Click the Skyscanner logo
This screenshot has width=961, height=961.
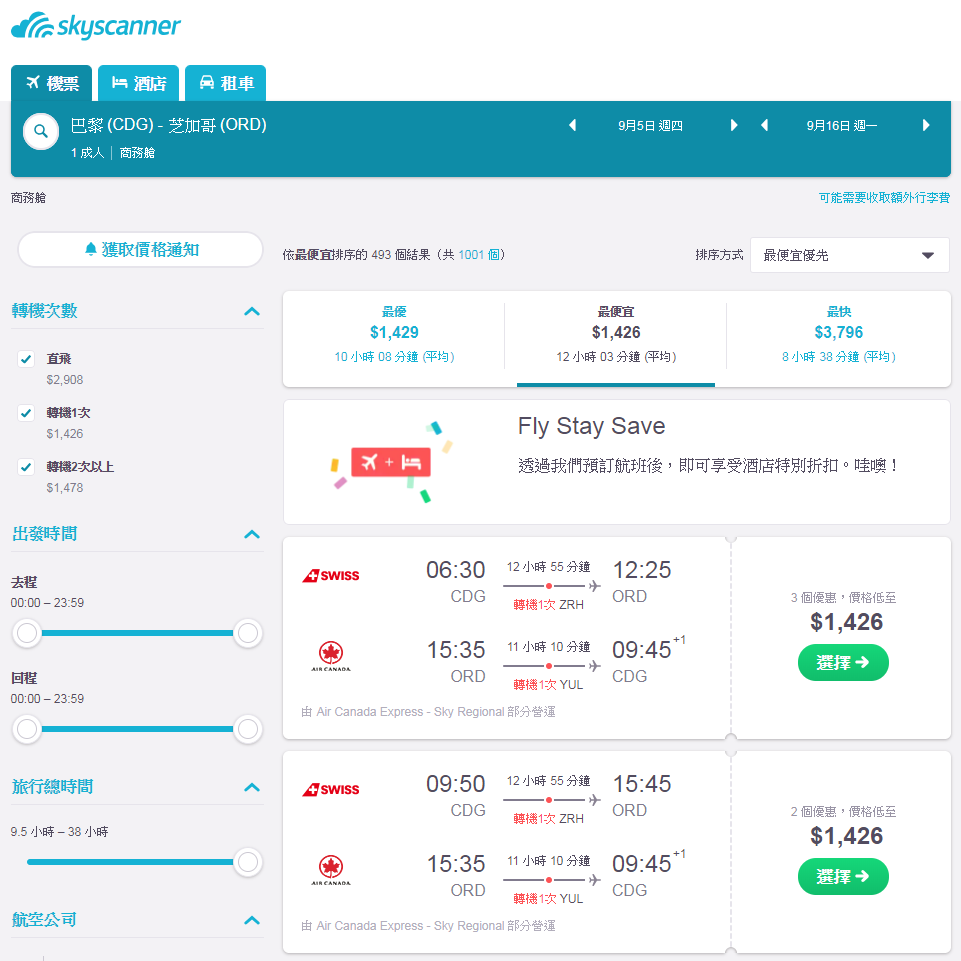click(x=96, y=26)
